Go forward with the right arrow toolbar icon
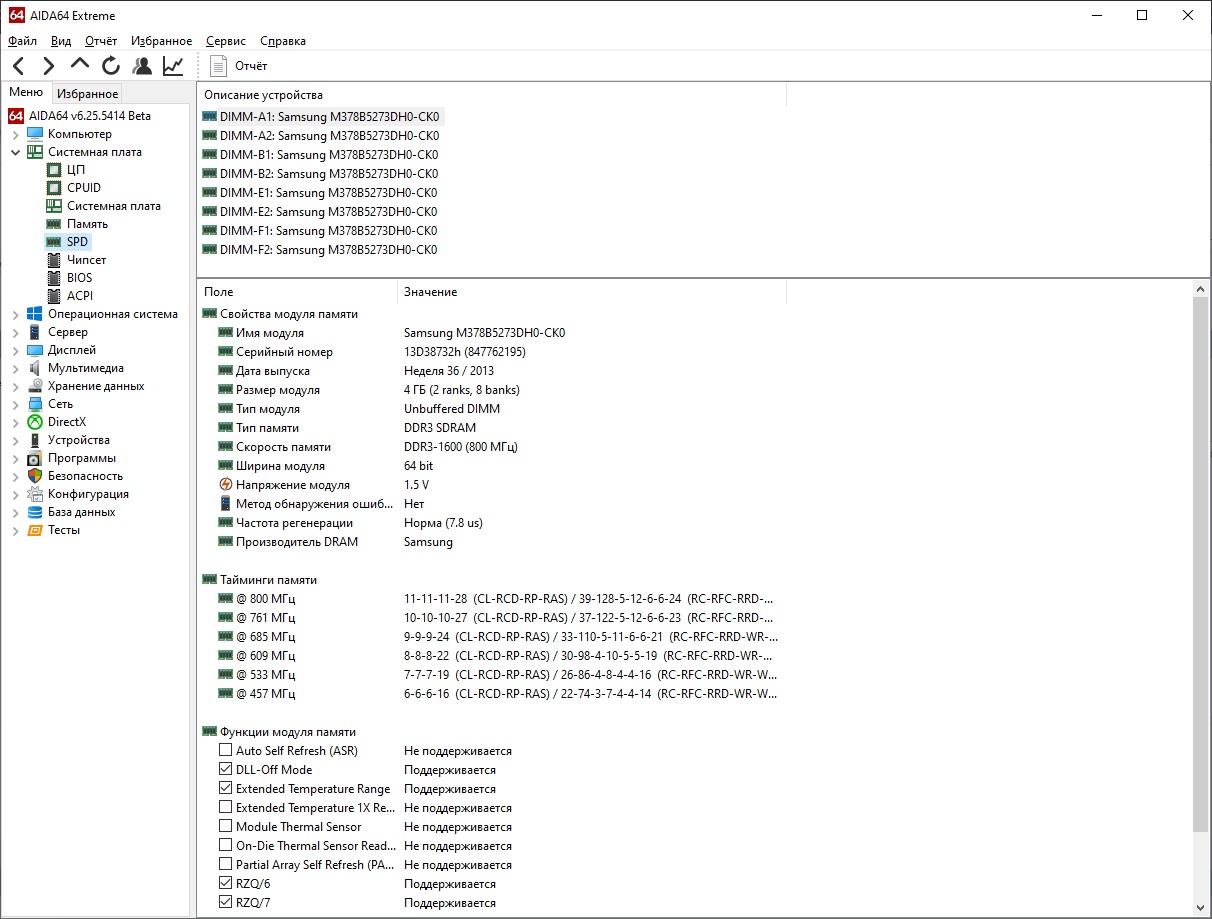 48,66
